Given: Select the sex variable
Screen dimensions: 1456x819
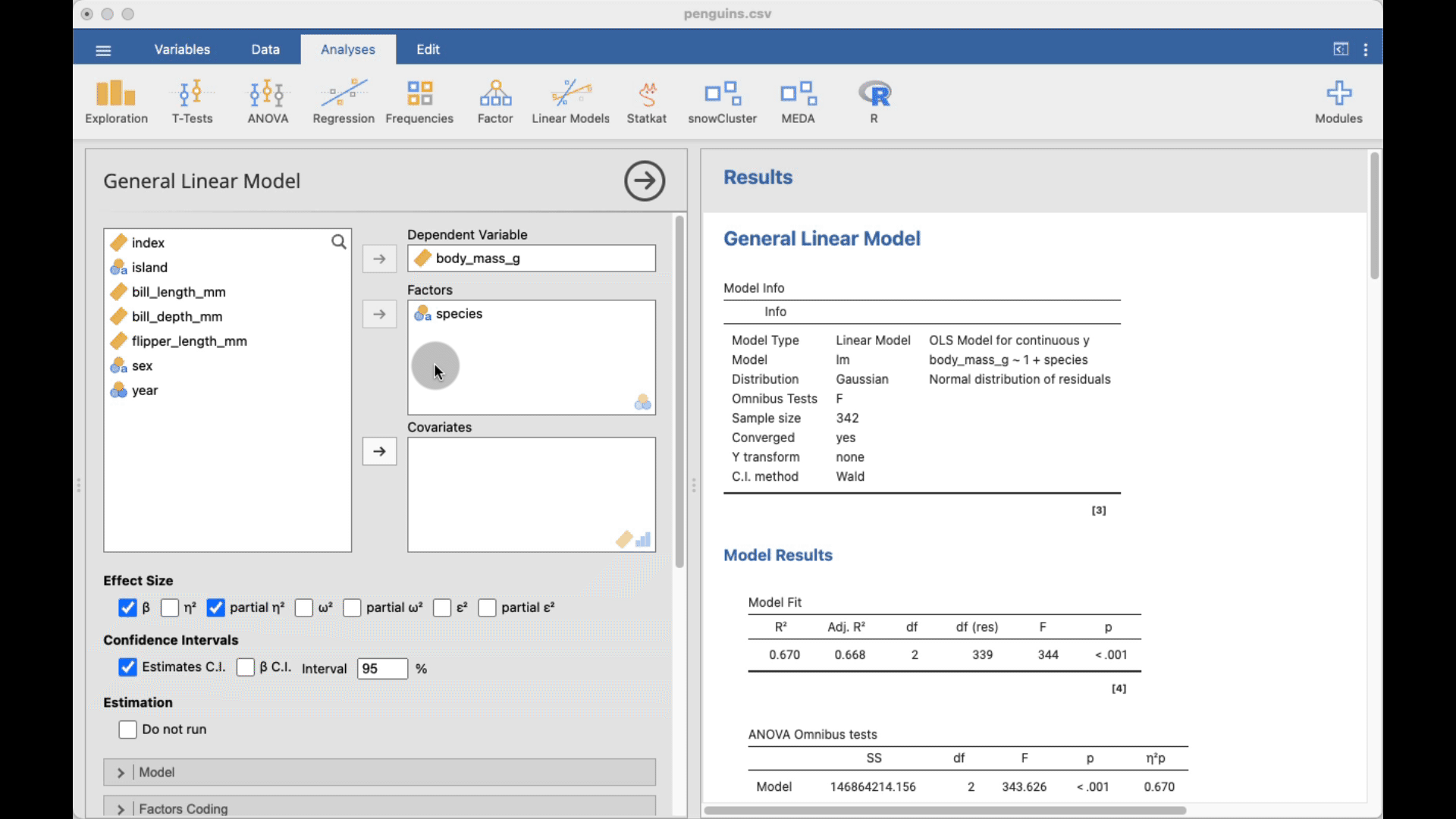Looking at the screenshot, I should click(x=227, y=366).
